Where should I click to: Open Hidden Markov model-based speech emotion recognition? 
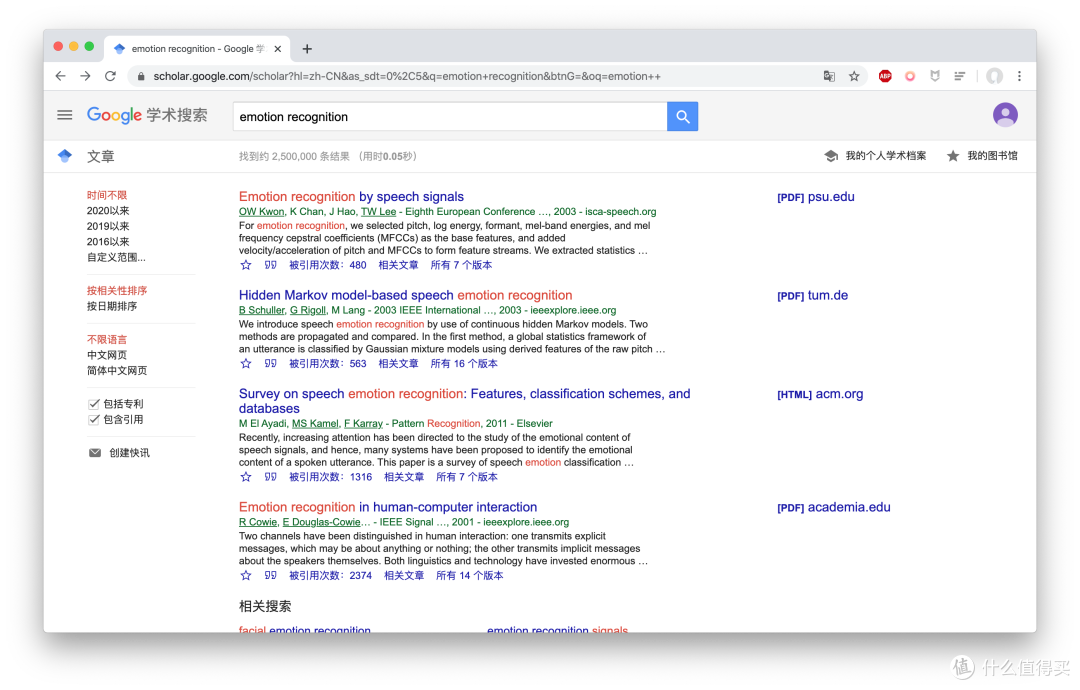coord(406,295)
